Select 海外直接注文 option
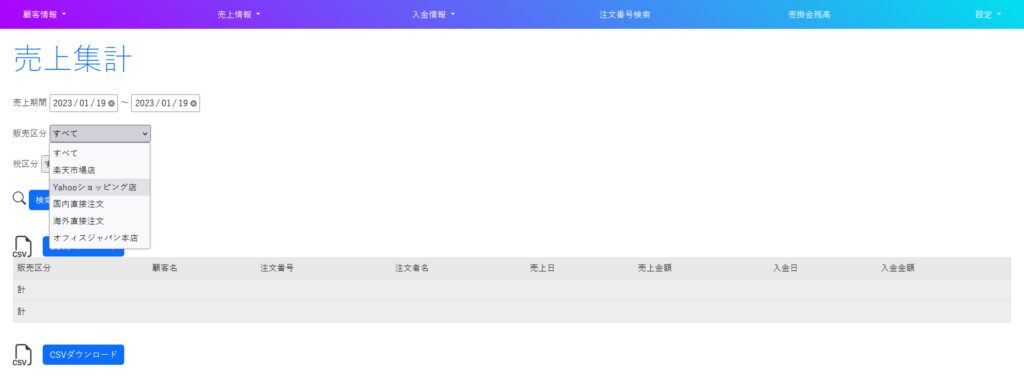This screenshot has height=392, width=1024. pyautogui.click(x=100, y=221)
